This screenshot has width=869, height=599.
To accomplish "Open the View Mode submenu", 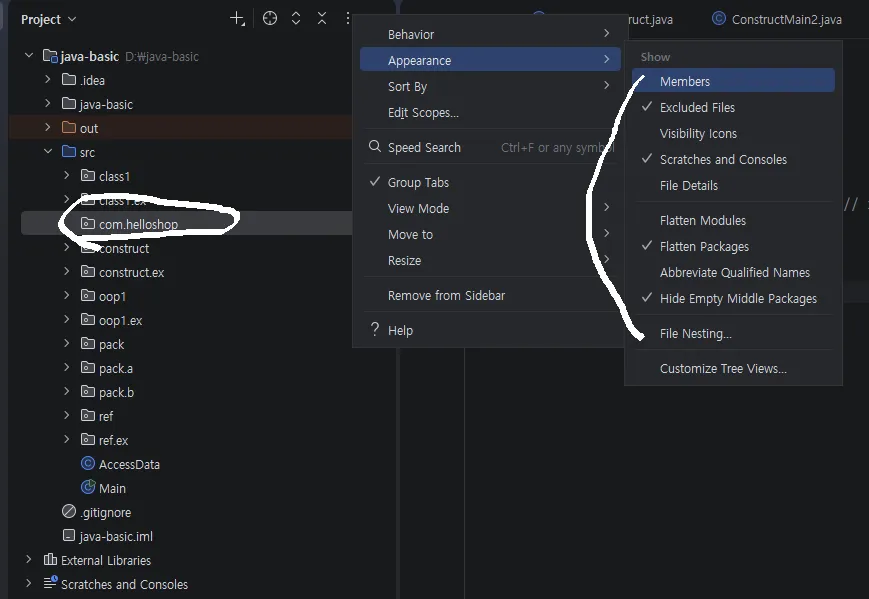I will (x=490, y=208).
